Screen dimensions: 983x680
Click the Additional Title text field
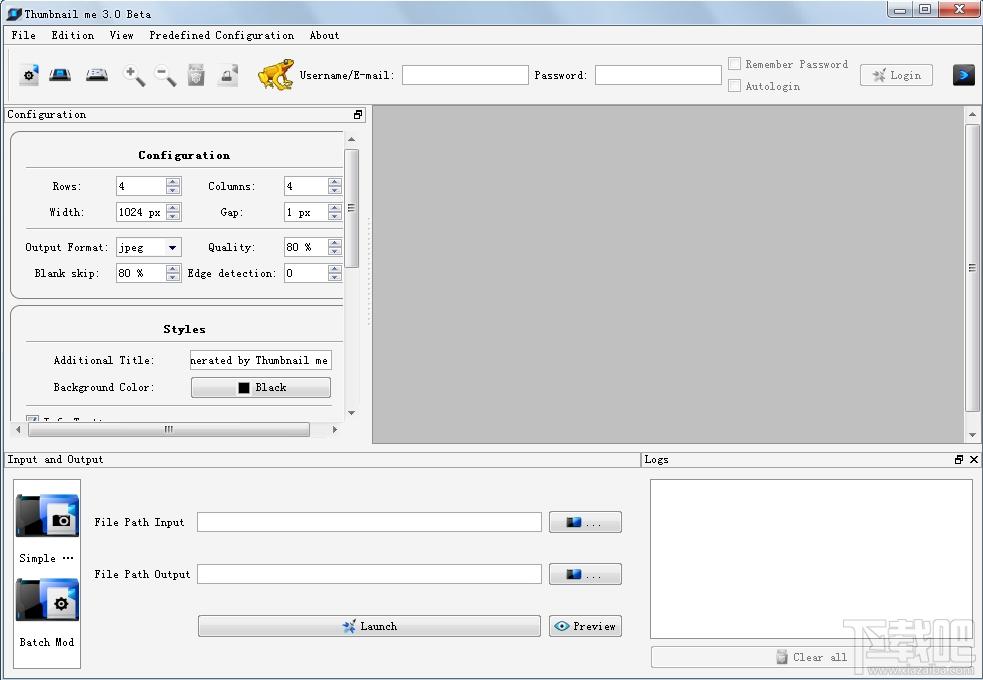pos(261,360)
